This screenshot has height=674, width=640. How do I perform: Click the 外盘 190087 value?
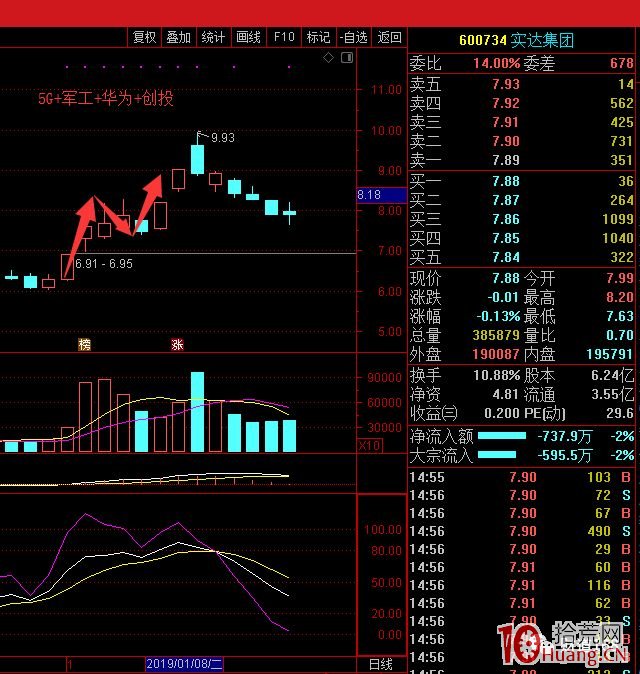pos(496,354)
